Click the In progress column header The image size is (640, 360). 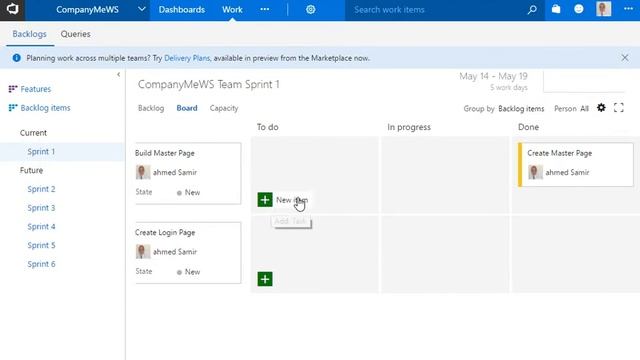[409, 127]
